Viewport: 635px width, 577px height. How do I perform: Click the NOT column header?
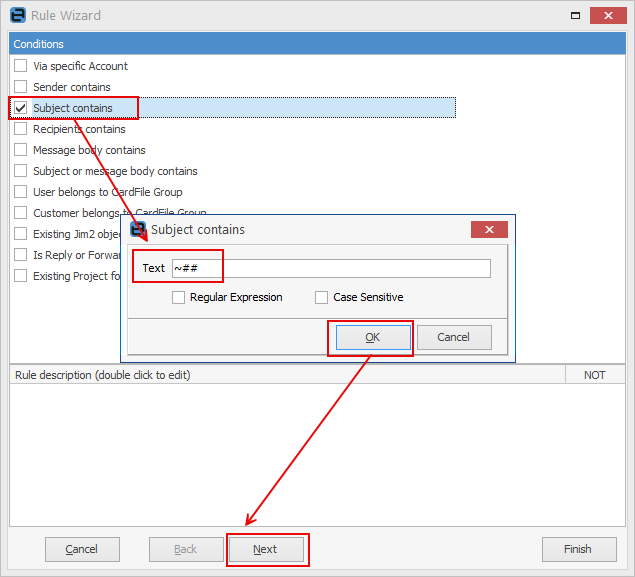[x=595, y=375]
